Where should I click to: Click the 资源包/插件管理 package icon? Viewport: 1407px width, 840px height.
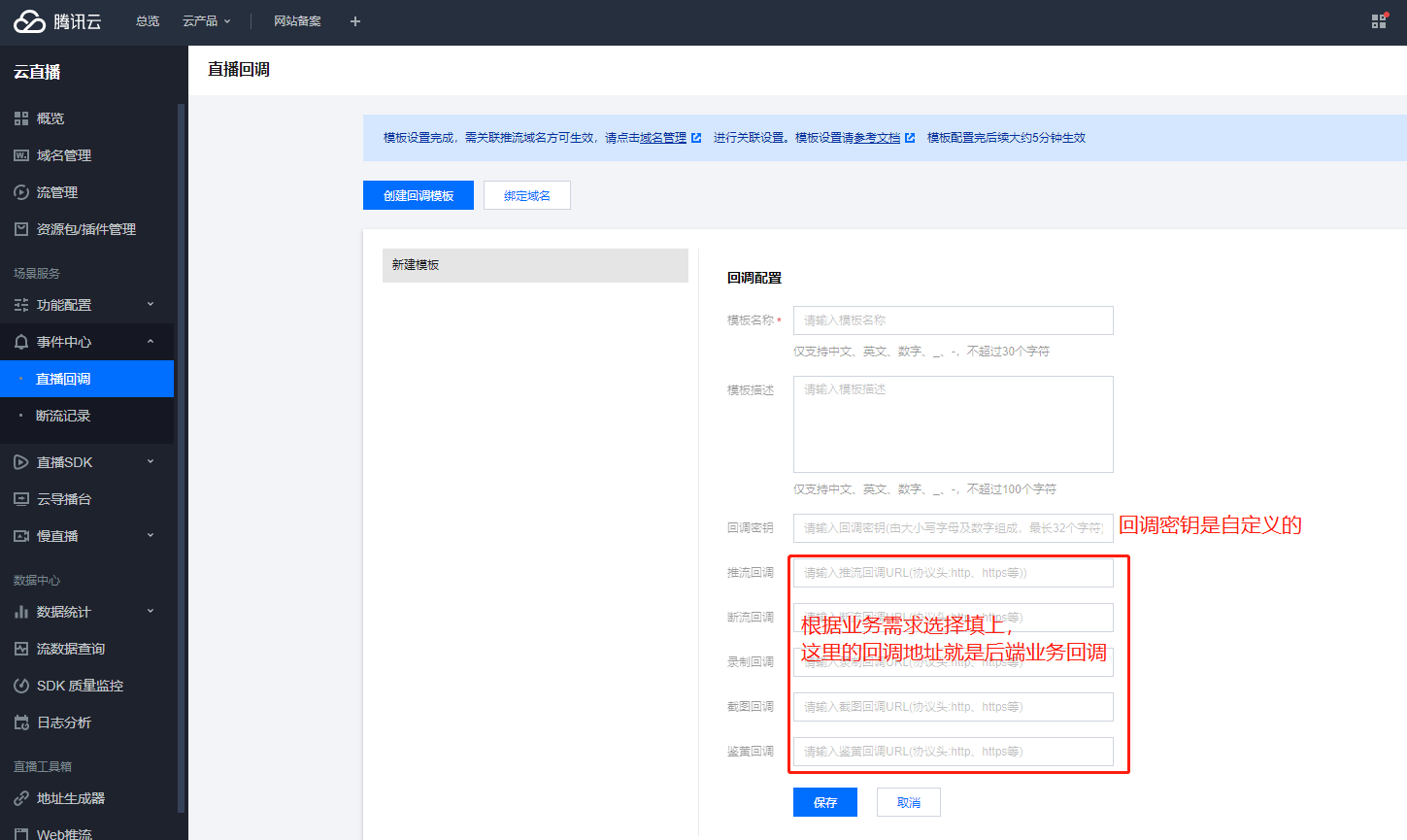[21, 229]
